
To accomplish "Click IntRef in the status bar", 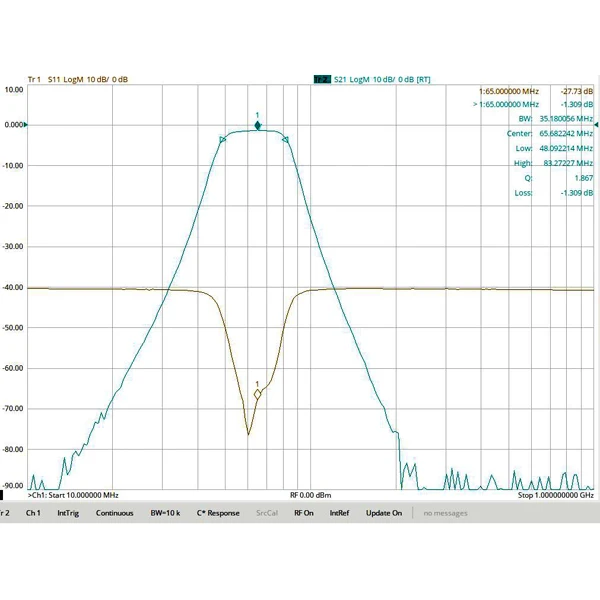I will pos(339,513).
